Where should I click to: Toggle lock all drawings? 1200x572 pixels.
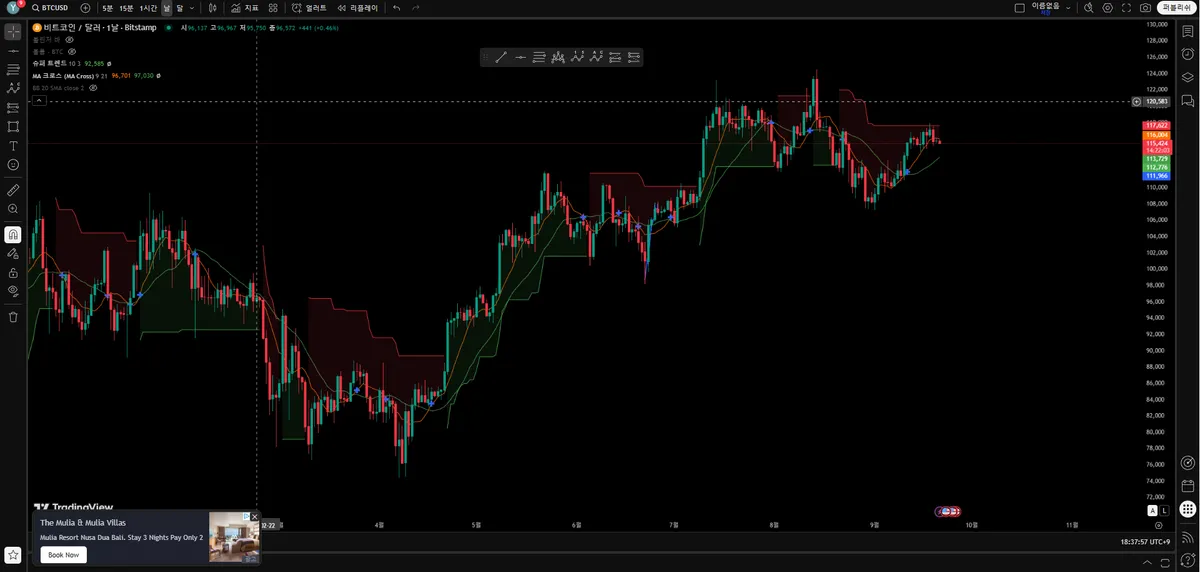coord(13,272)
